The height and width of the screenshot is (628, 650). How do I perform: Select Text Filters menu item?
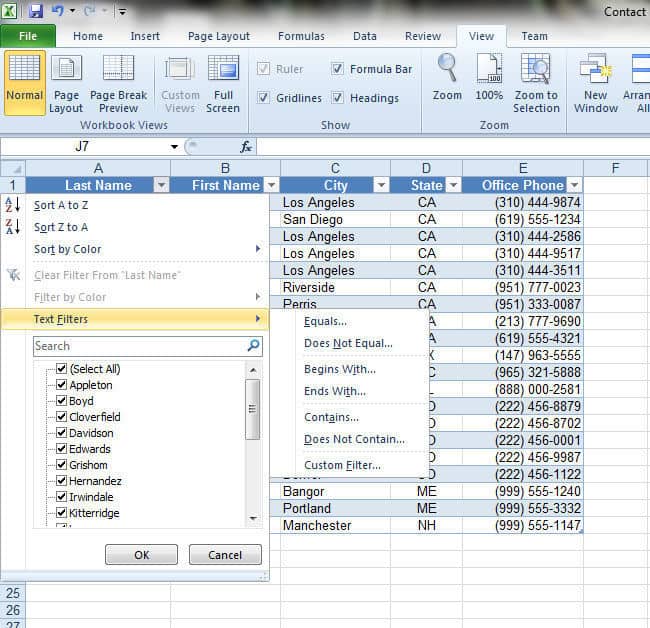point(134,319)
